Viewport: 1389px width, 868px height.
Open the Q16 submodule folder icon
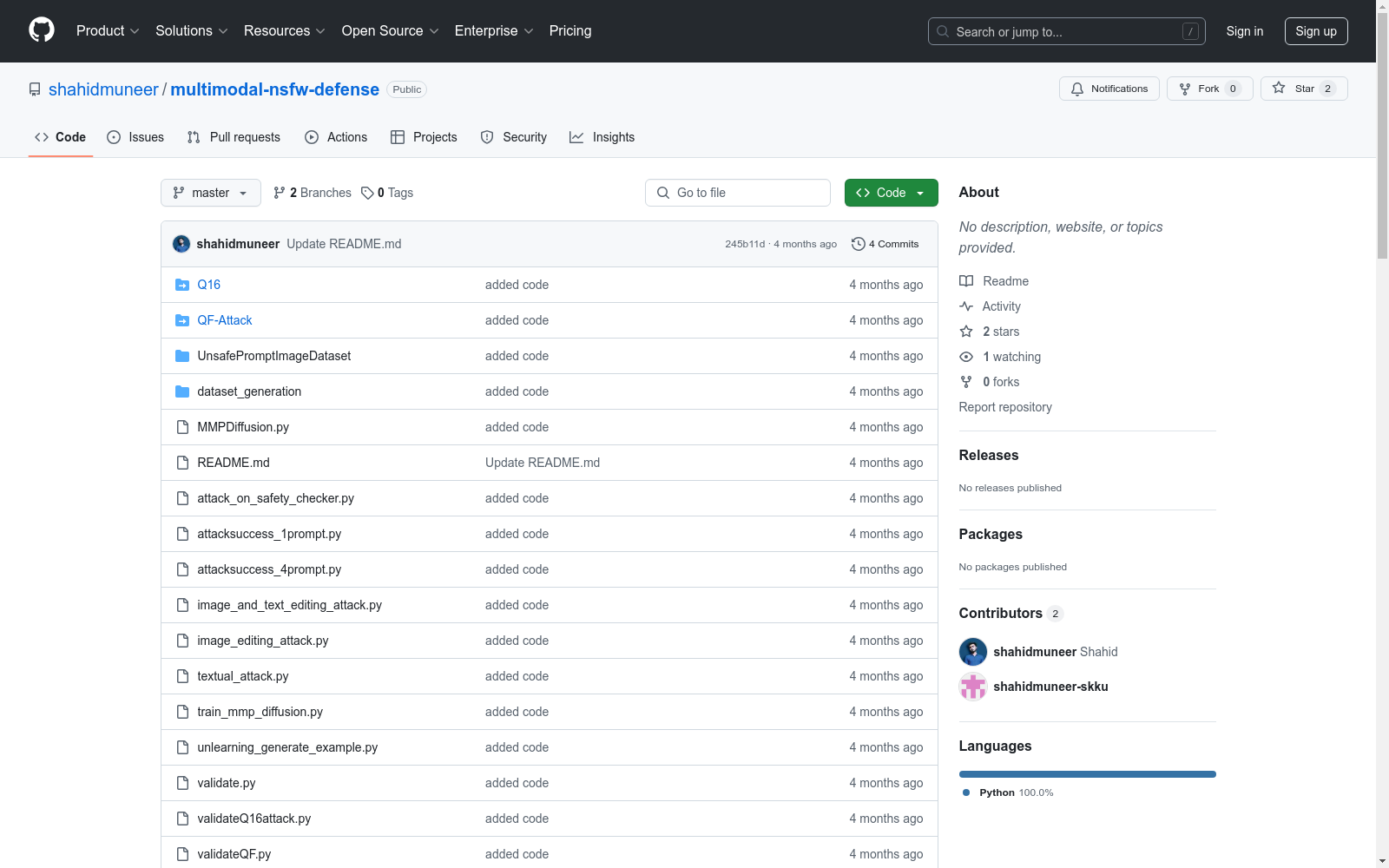182,285
